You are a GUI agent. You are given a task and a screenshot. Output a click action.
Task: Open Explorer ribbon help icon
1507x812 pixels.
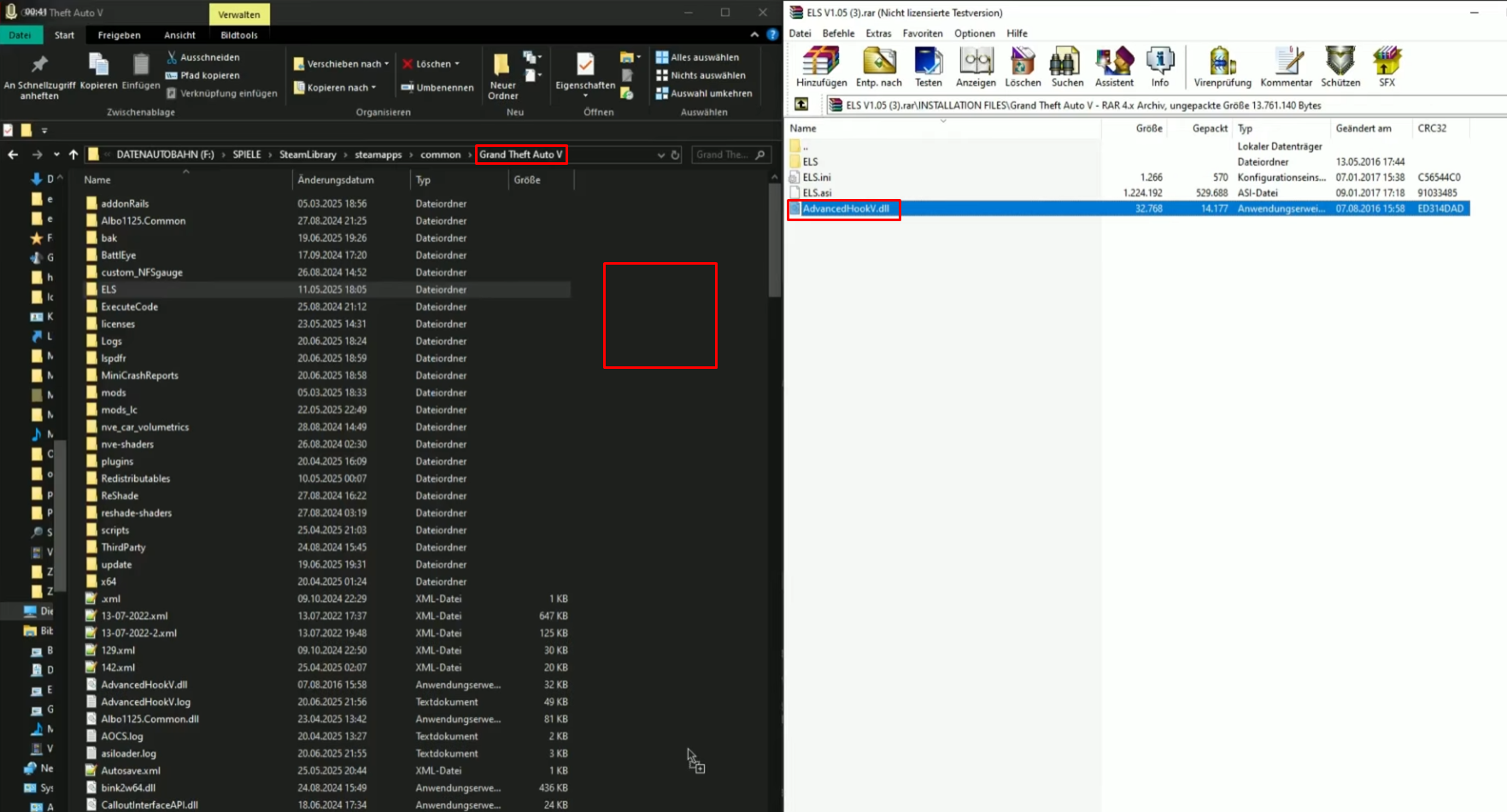(772, 35)
